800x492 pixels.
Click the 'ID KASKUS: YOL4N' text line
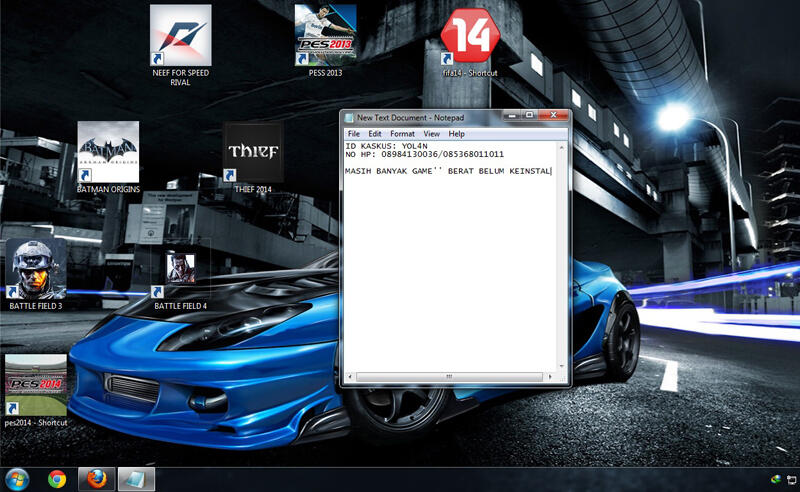[x=386, y=146]
